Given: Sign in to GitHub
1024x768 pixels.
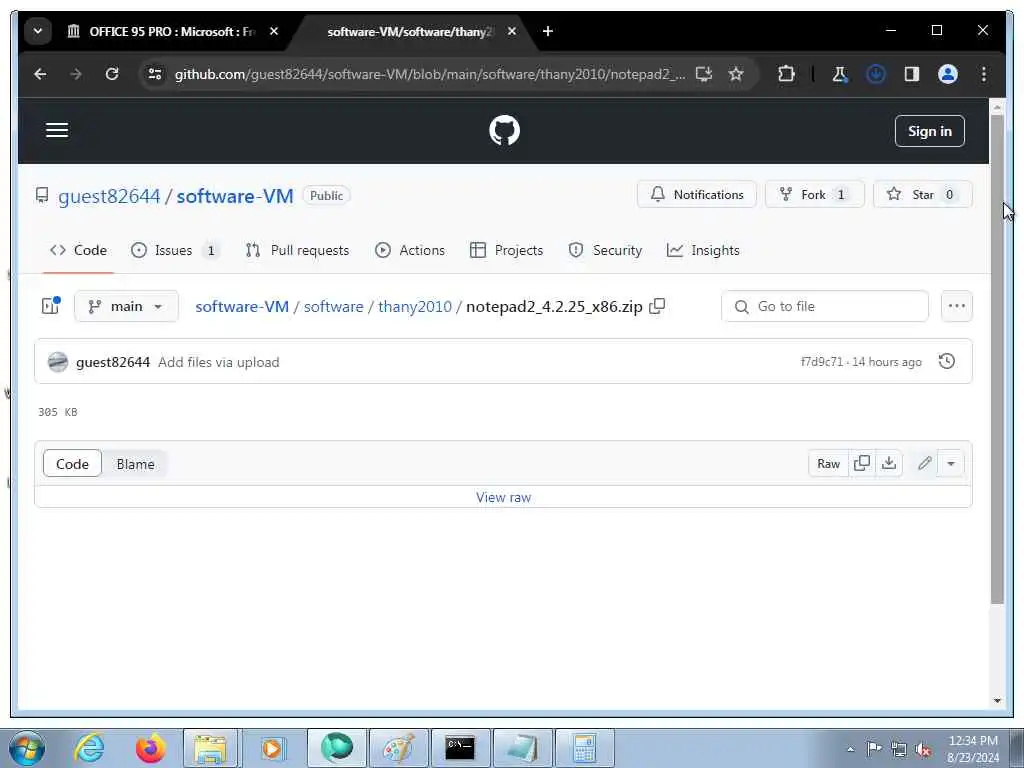Looking at the screenshot, I should pos(929,131).
